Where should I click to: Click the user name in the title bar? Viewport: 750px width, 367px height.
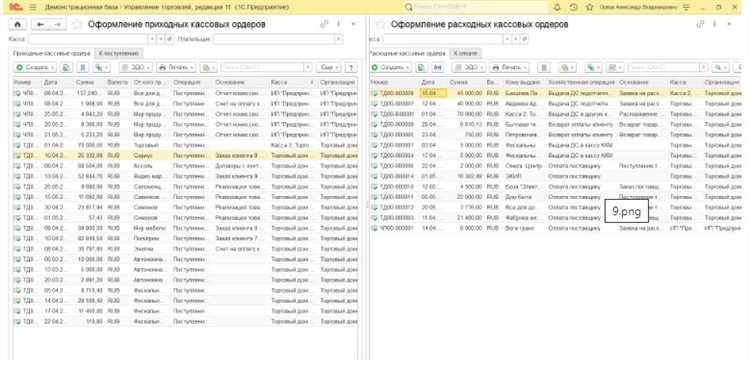638,7
